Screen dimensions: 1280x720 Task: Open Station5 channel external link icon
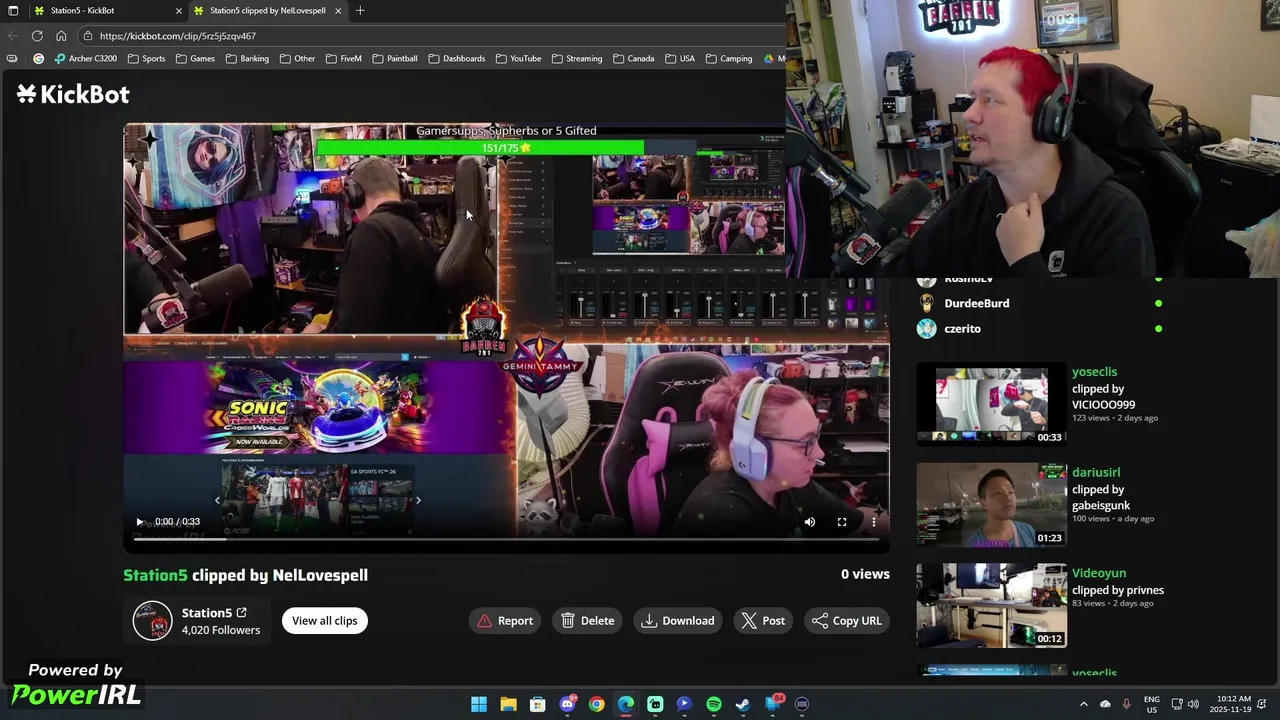tap(241, 613)
